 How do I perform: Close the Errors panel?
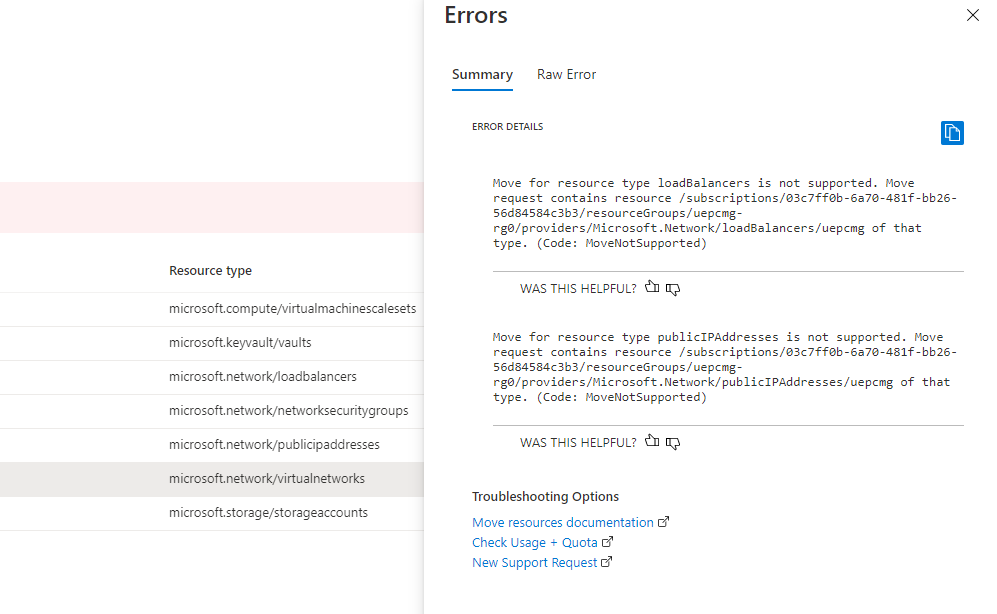point(971,15)
